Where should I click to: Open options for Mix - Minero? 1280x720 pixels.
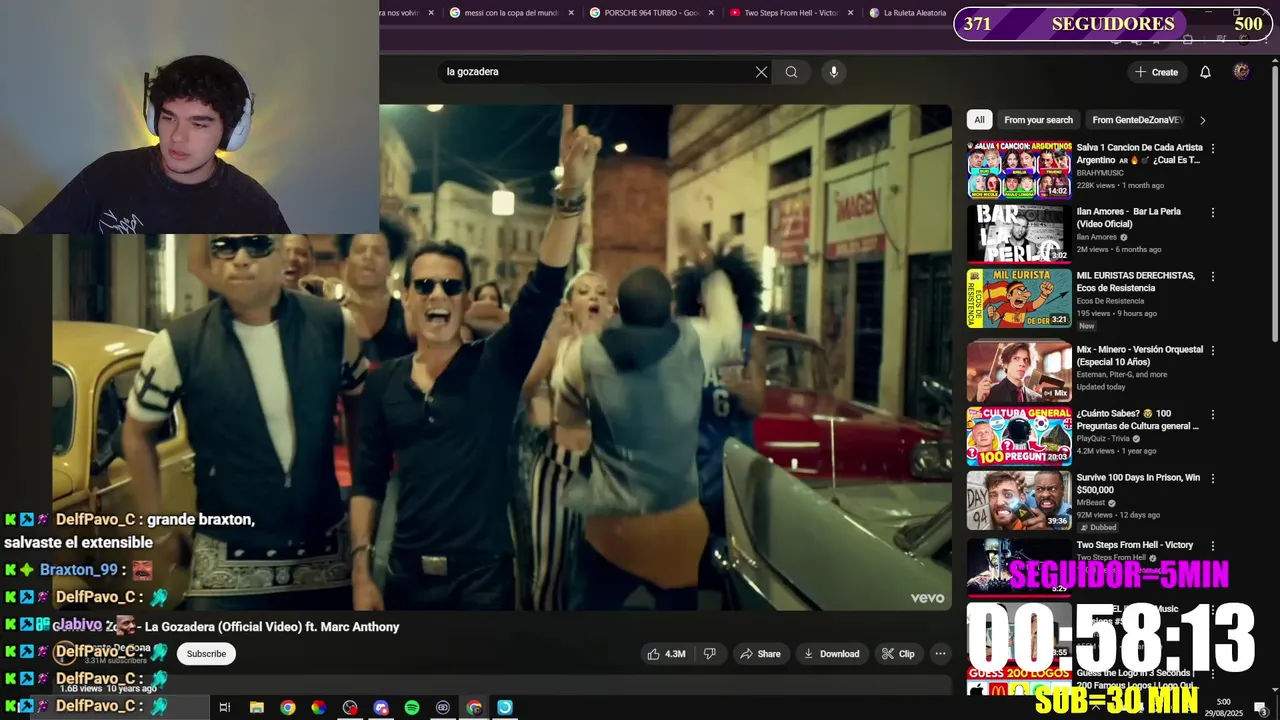[1213, 350]
